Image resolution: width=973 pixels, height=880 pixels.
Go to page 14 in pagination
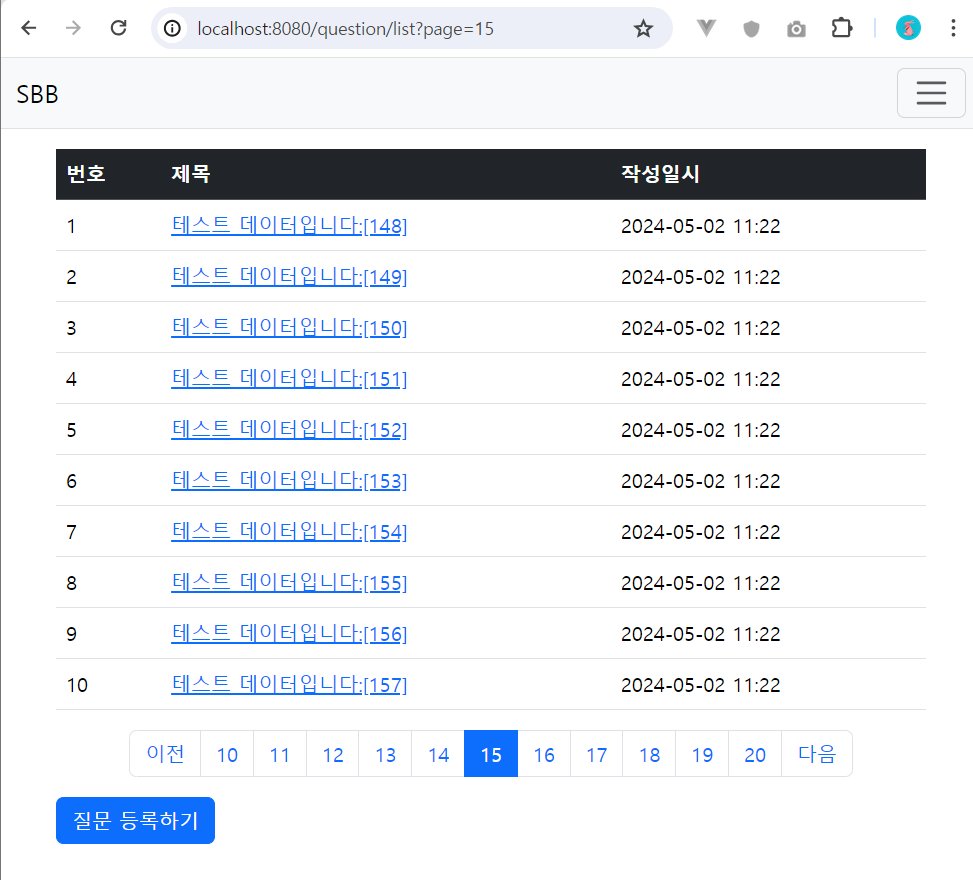coord(438,753)
